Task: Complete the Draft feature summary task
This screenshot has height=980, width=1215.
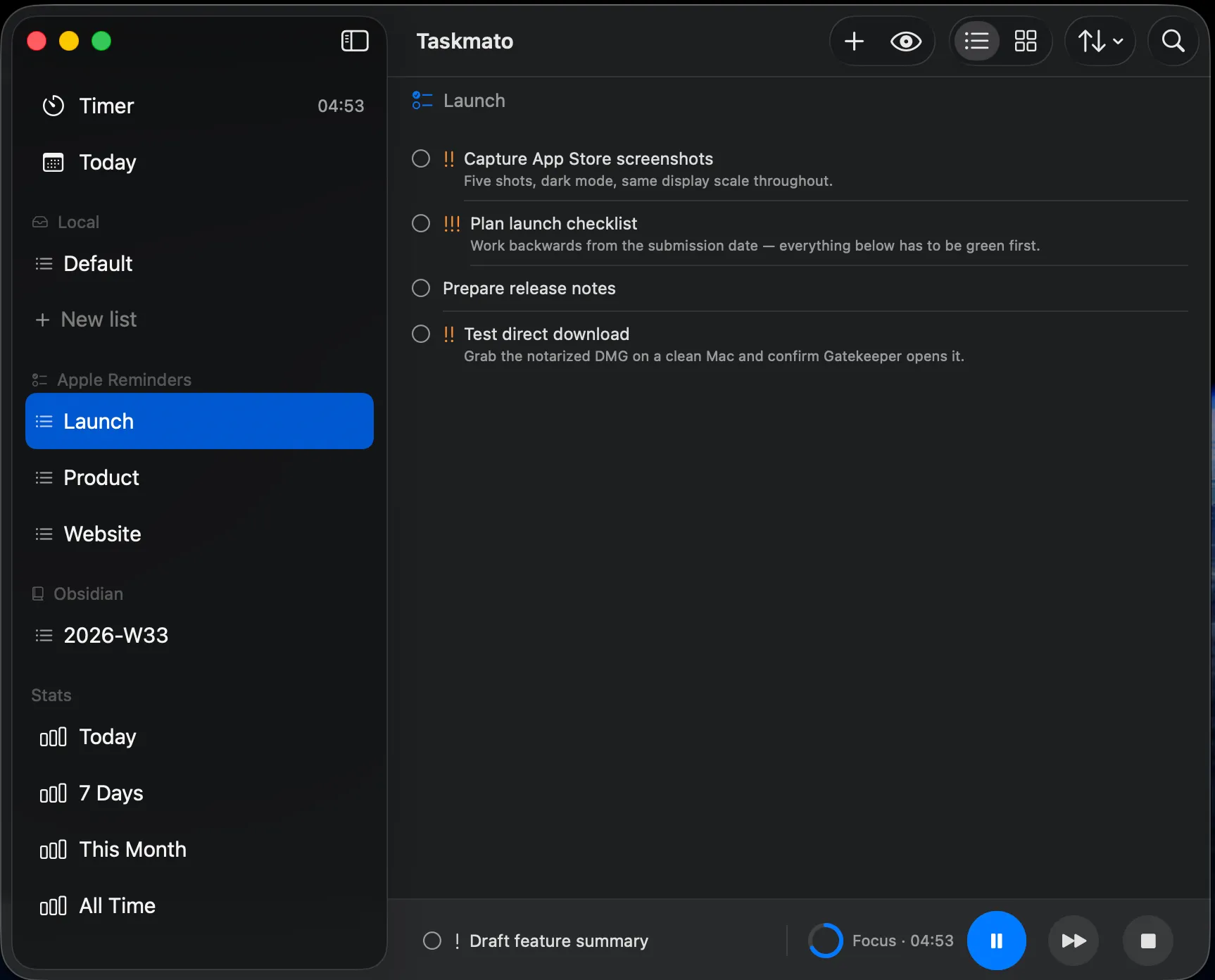Action: pyautogui.click(x=432, y=941)
